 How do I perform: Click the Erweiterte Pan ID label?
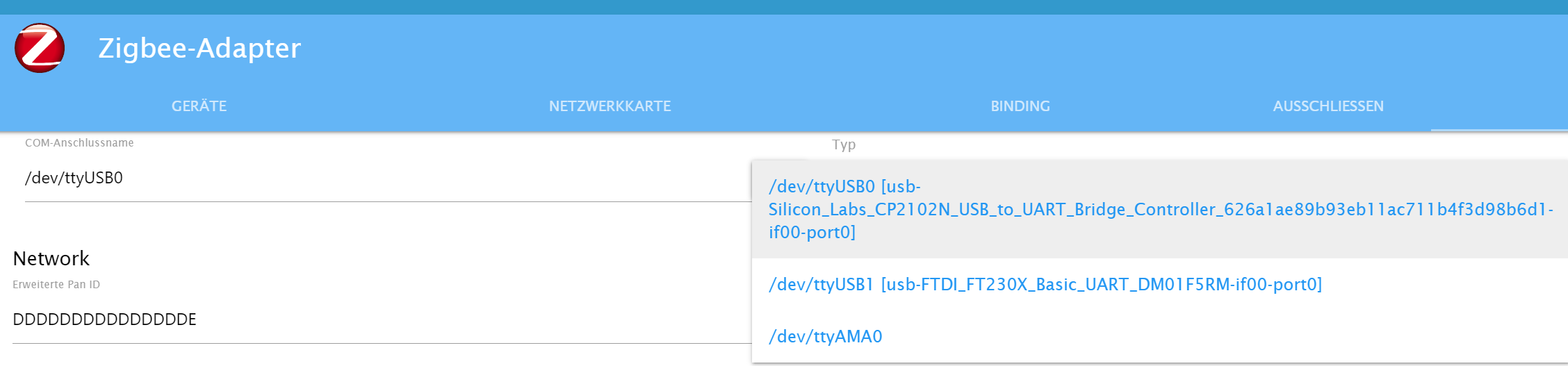pos(56,285)
